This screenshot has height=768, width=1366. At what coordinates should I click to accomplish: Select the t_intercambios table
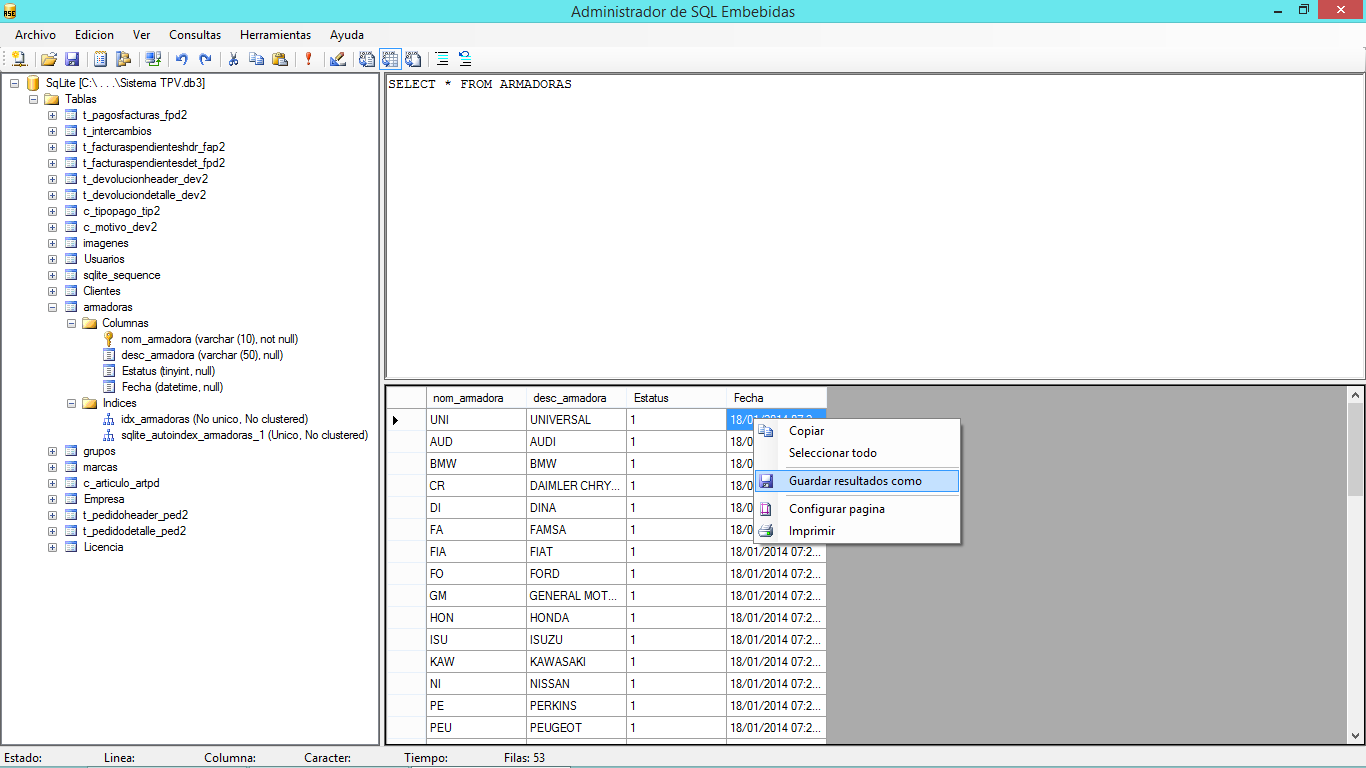point(117,131)
